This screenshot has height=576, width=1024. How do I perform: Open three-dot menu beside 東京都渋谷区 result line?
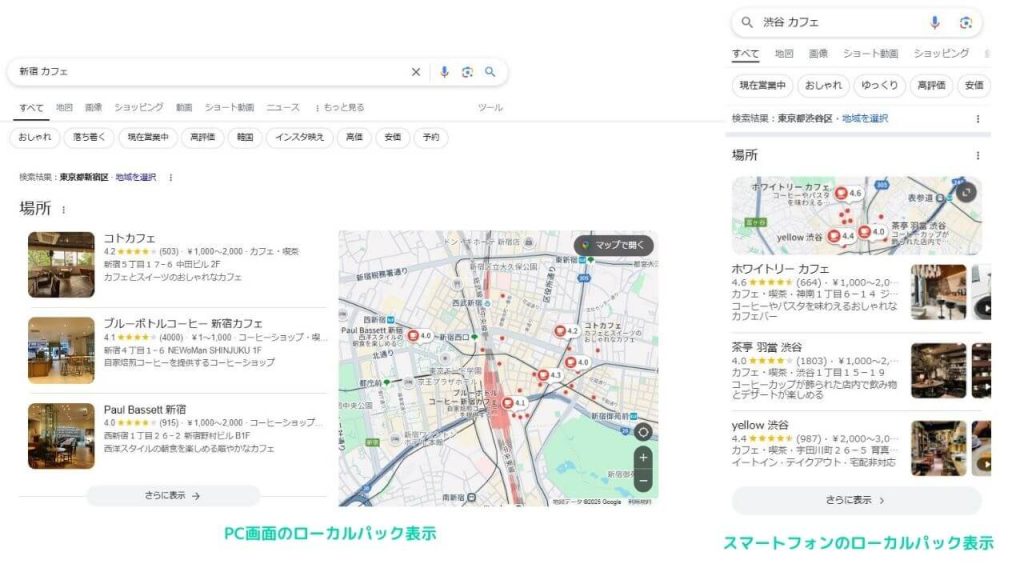click(x=978, y=119)
